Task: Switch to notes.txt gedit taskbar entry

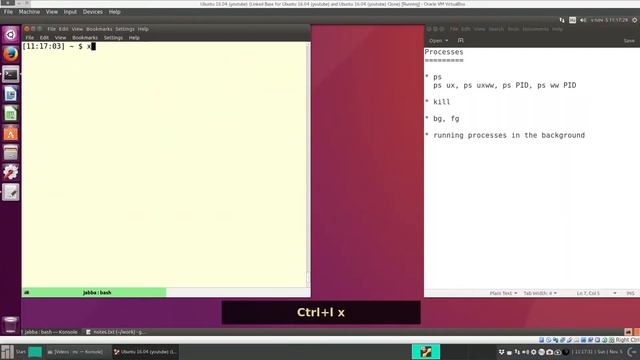Action: coord(116,332)
